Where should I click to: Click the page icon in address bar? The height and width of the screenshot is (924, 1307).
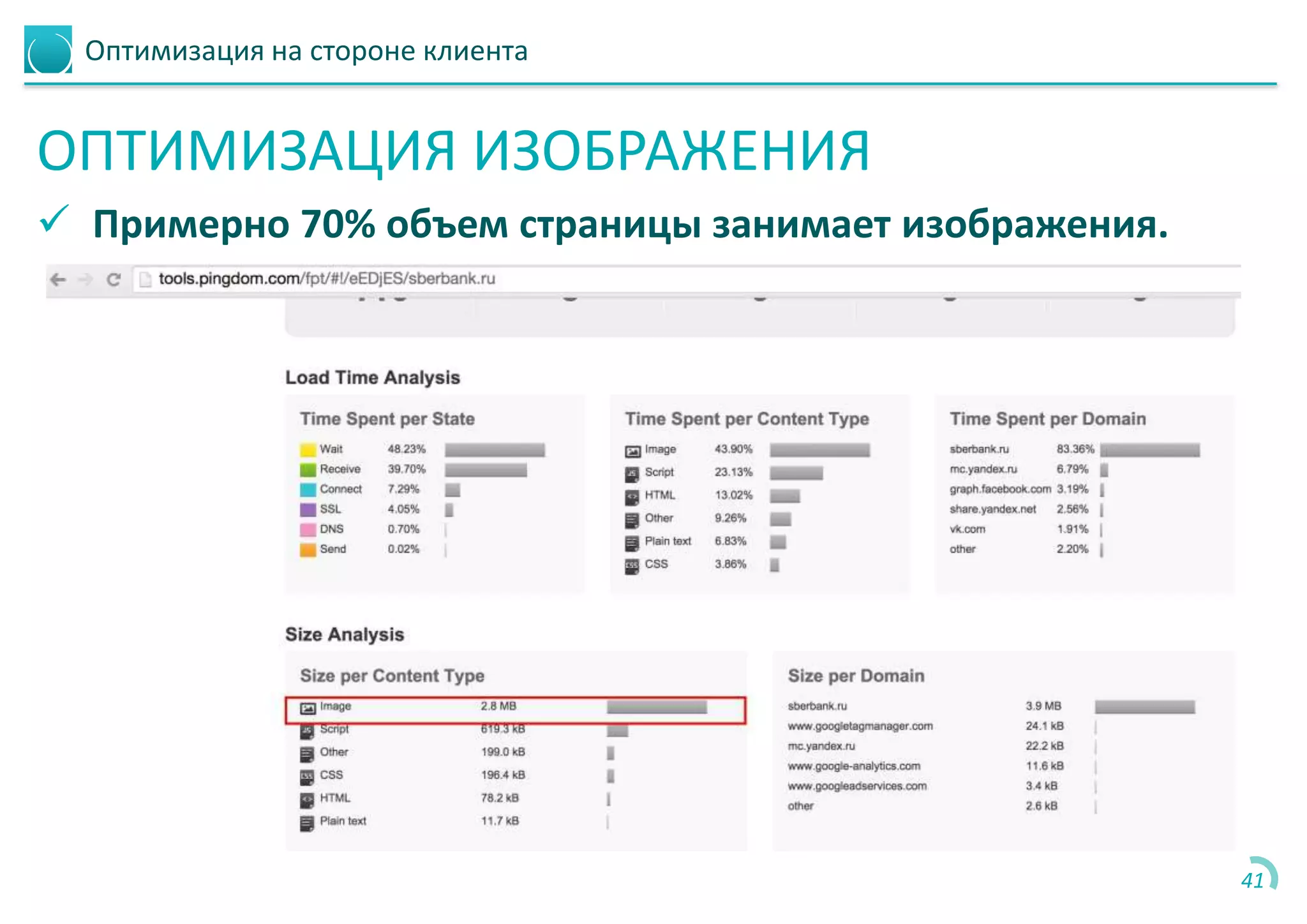tap(146, 279)
